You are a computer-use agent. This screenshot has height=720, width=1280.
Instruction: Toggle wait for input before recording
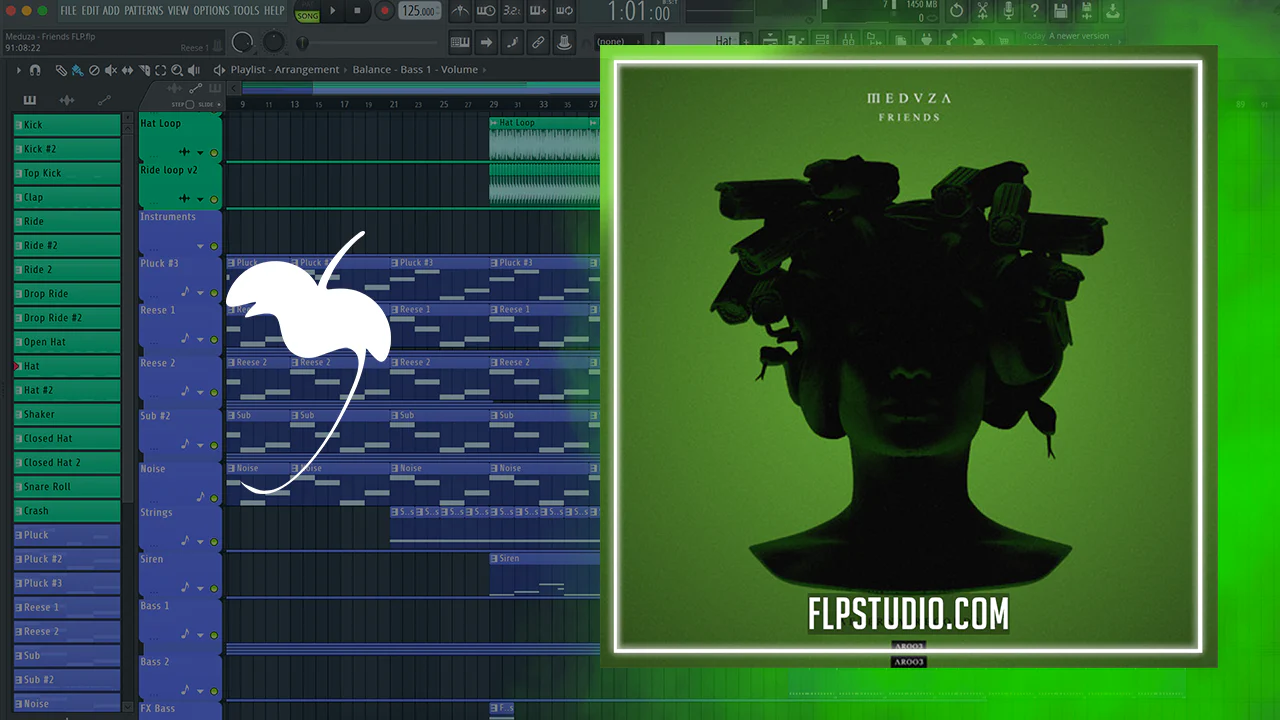485,11
